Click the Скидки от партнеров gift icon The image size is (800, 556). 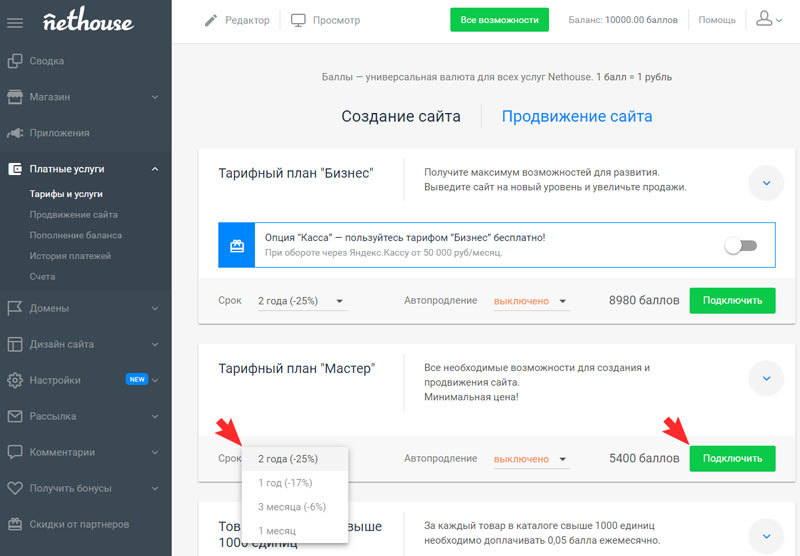[15, 524]
